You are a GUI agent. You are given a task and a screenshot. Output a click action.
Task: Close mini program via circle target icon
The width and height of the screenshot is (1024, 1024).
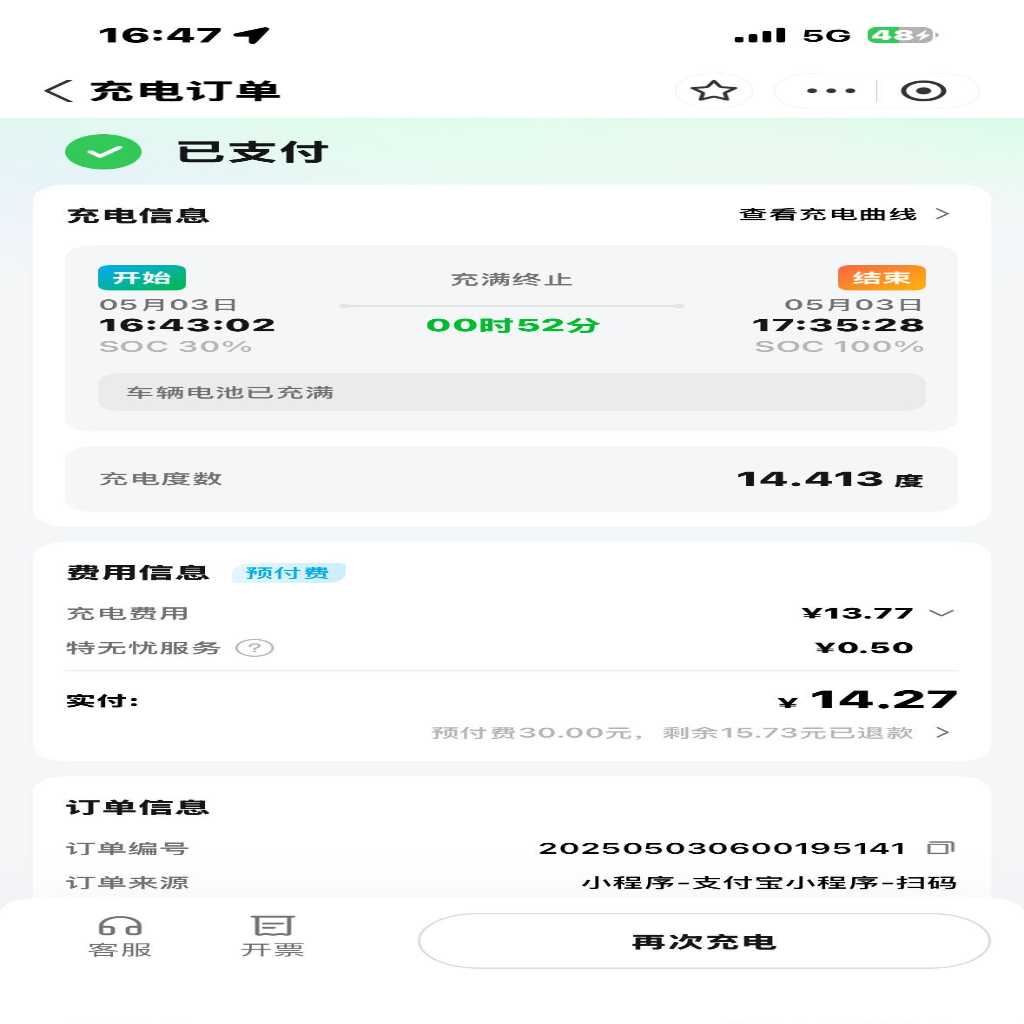coord(923,91)
